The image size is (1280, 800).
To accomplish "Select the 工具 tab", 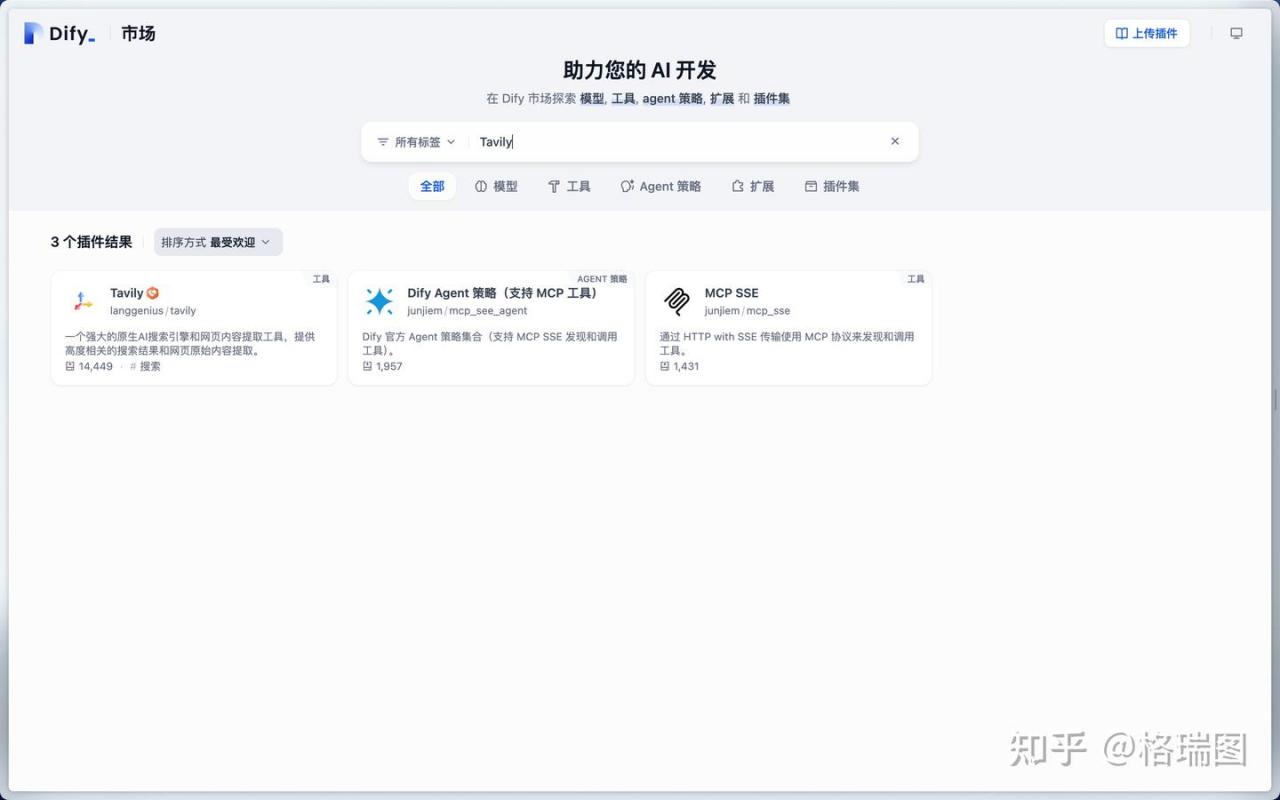I will point(569,186).
